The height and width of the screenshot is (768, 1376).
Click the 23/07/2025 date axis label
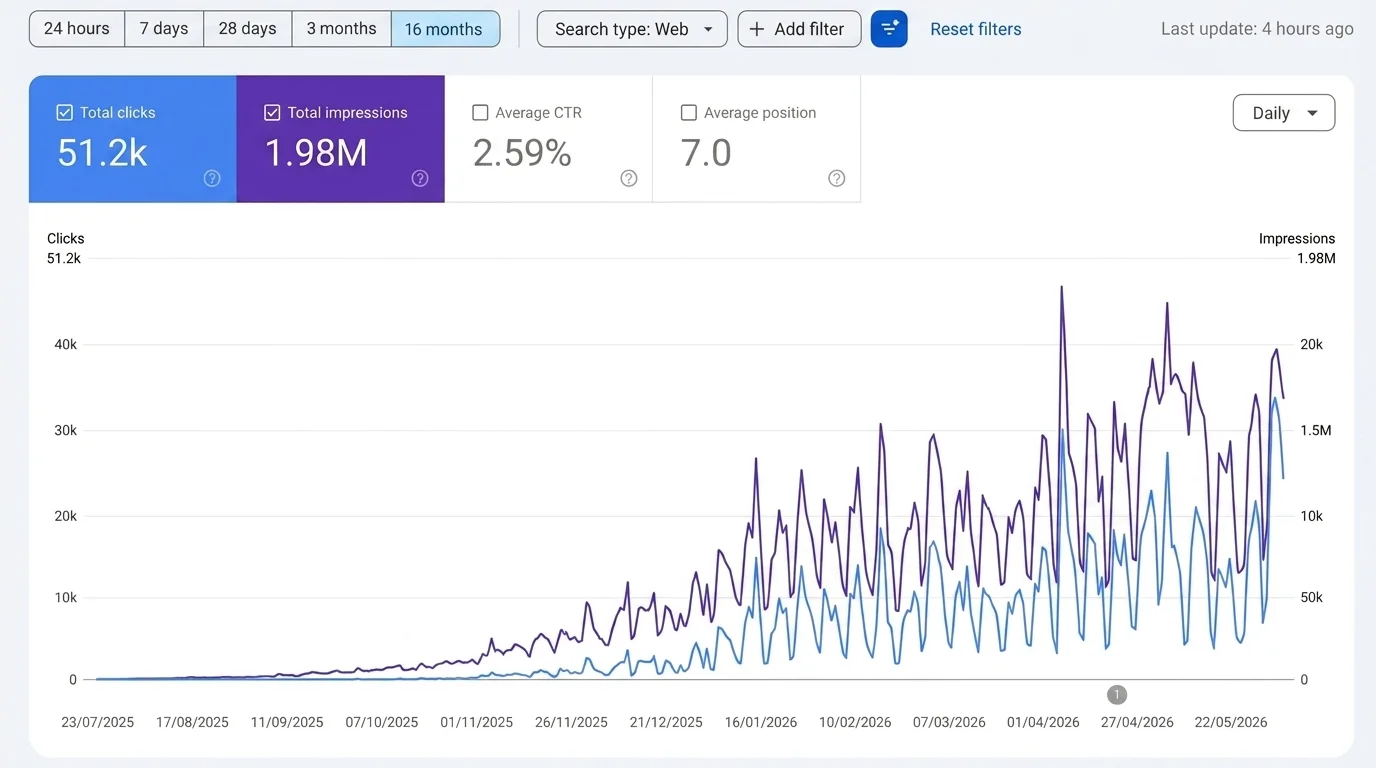click(x=97, y=722)
